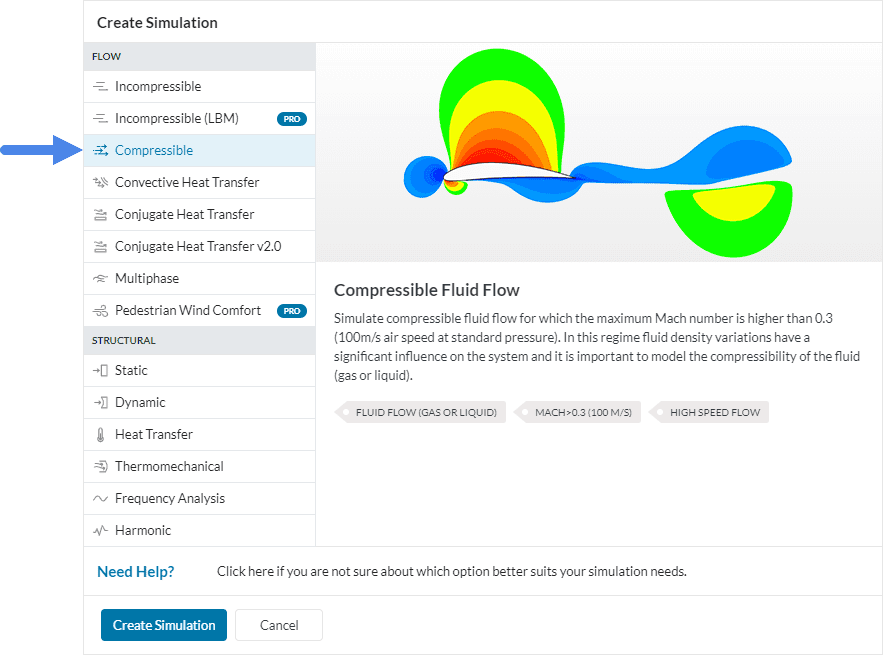Choose the Compressible simulation type
Image resolution: width=883 pixels, height=655 pixels.
[x=154, y=151]
